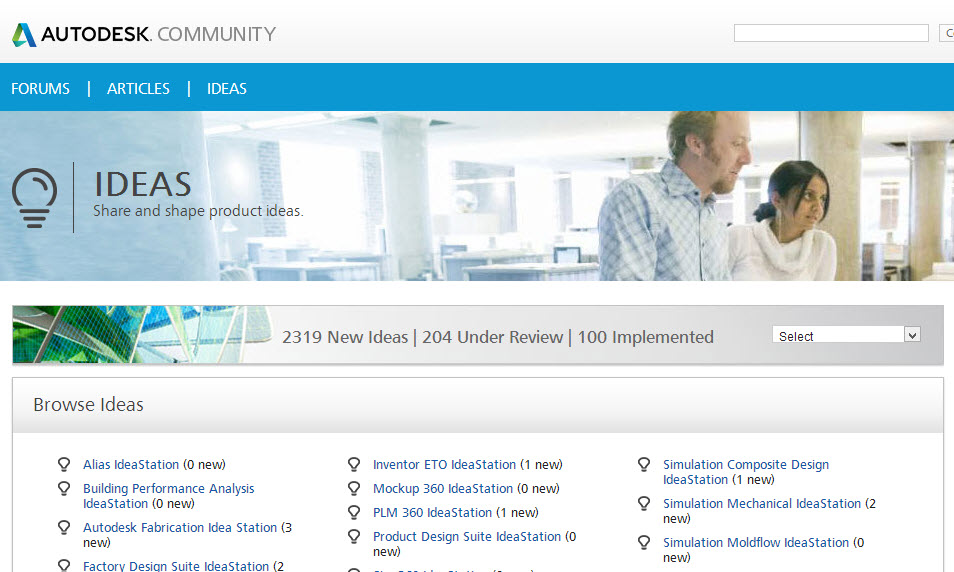The image size is (954, 572).
Task: Click into the top search input field
Action: pos(831,33)
